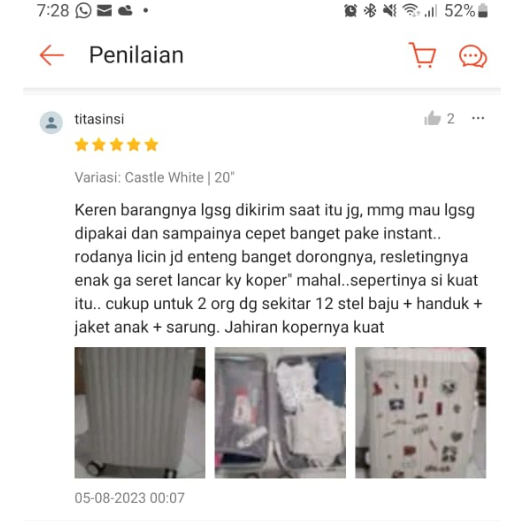Tap the back arrow beside Penilaian
Image resolution: width=525 pixels, height=525 pixels.
(52, 55)
